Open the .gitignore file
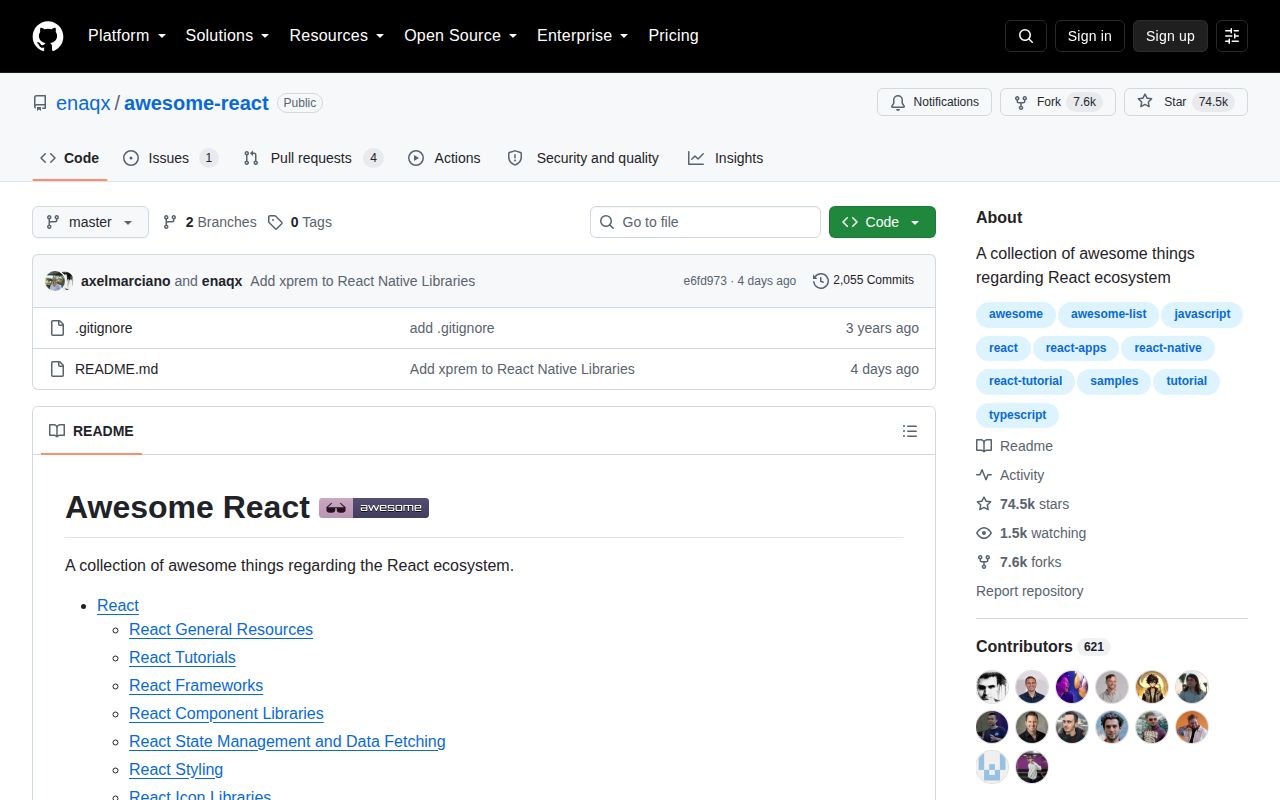This screenshot has height=800, width=1280. pyautogui.click(x=104, y=328)
